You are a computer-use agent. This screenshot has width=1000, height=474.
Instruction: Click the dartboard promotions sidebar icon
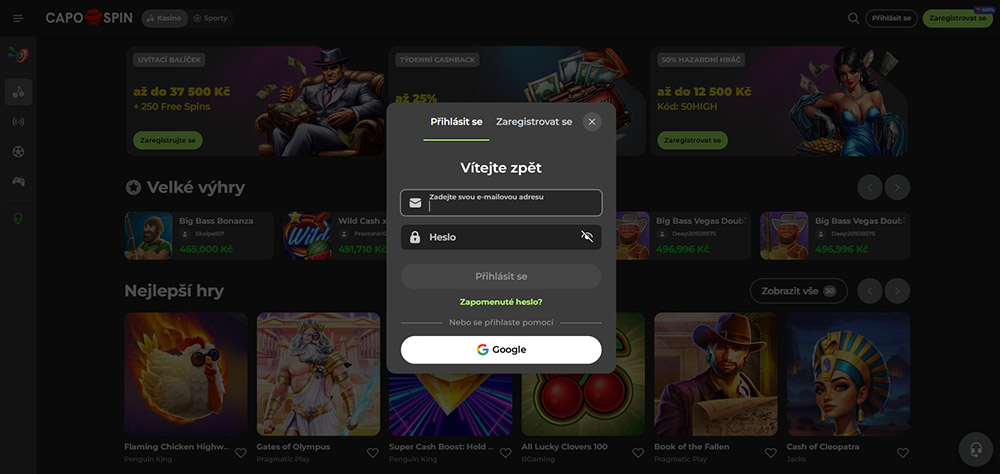pyautogui.click(x=18, y=56)
